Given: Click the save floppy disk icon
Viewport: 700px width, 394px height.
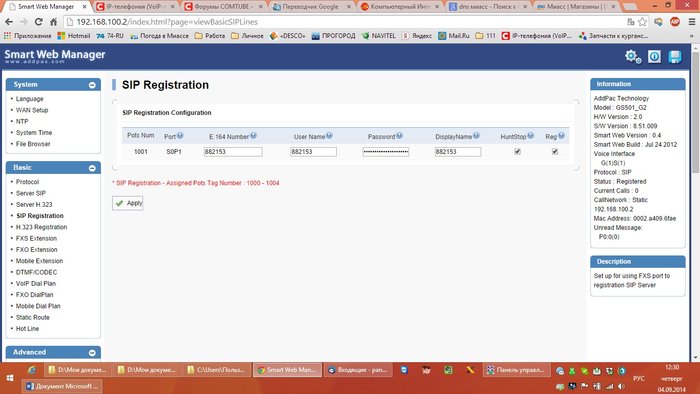Looking at the screenshot, I should click(x=675, y=57).
